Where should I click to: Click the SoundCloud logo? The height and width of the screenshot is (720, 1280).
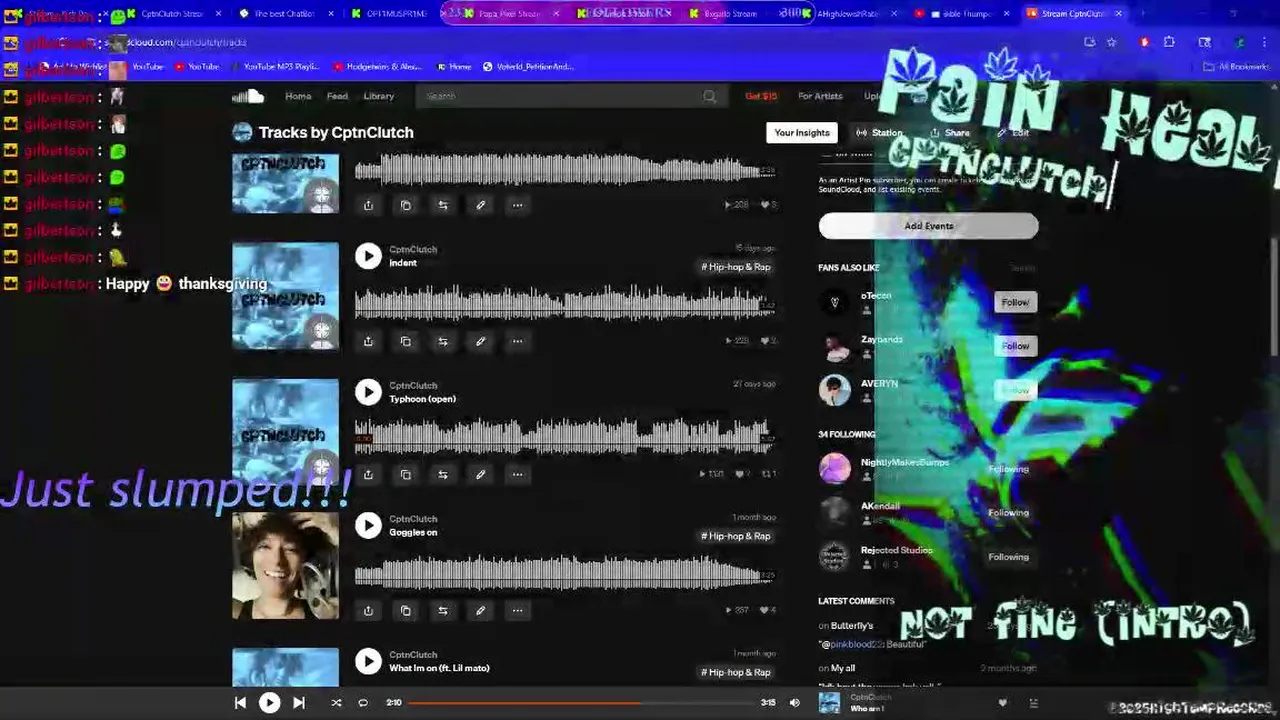(x=248, y=96)
